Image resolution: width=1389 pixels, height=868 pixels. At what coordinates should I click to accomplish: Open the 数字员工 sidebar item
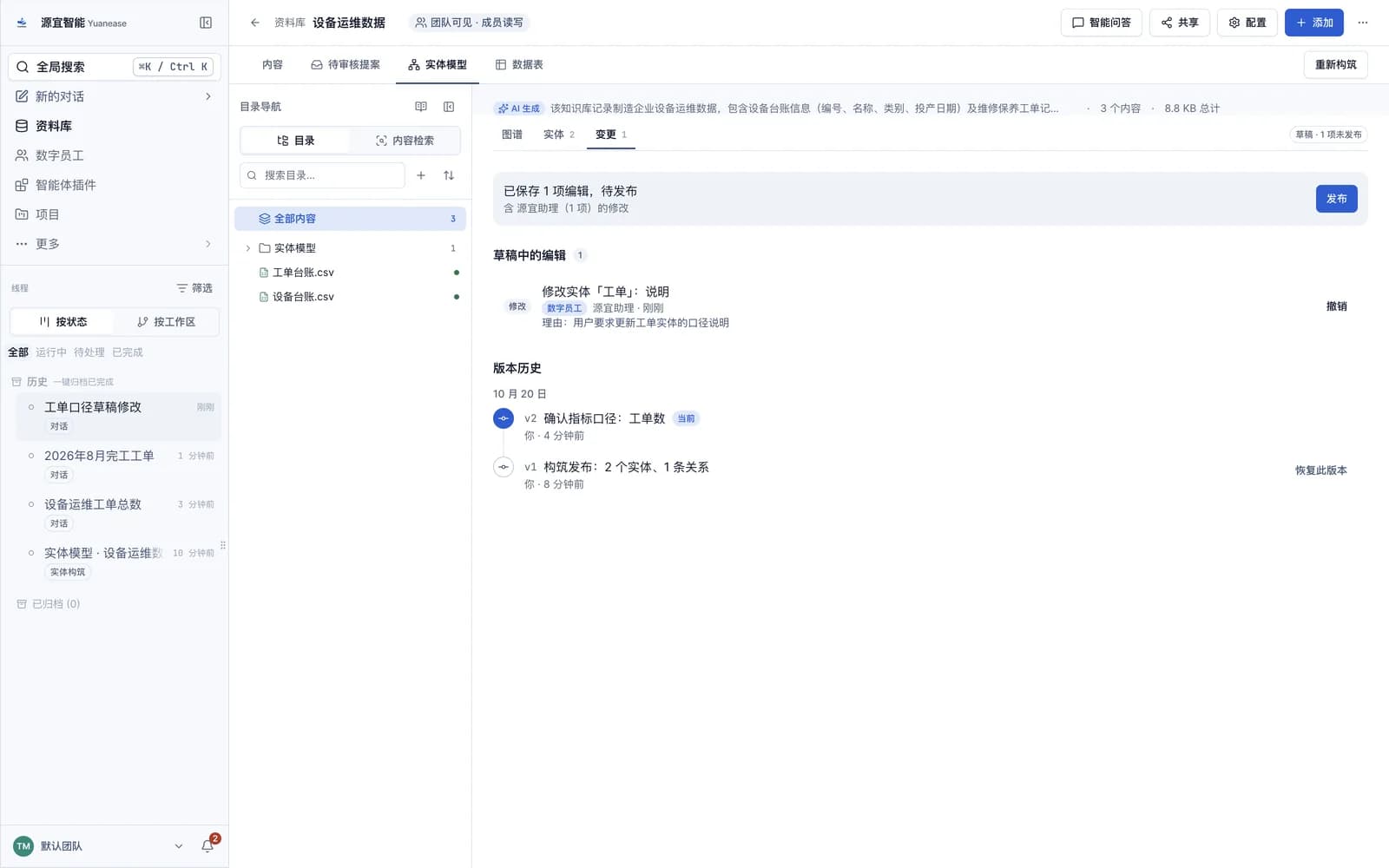[x=115, y=155]
